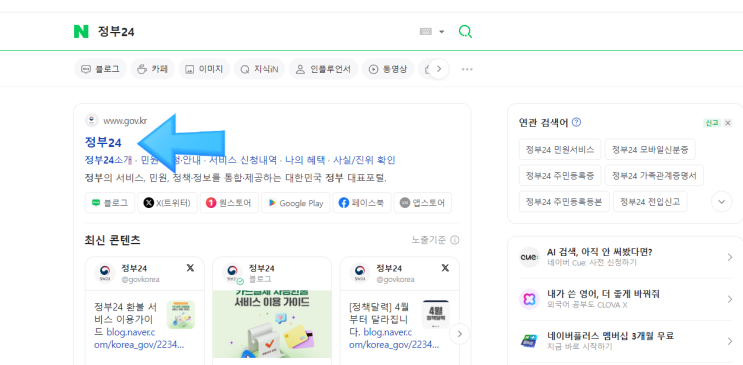
Task: Switch to the 이미지 search tab
Action: 204,69
